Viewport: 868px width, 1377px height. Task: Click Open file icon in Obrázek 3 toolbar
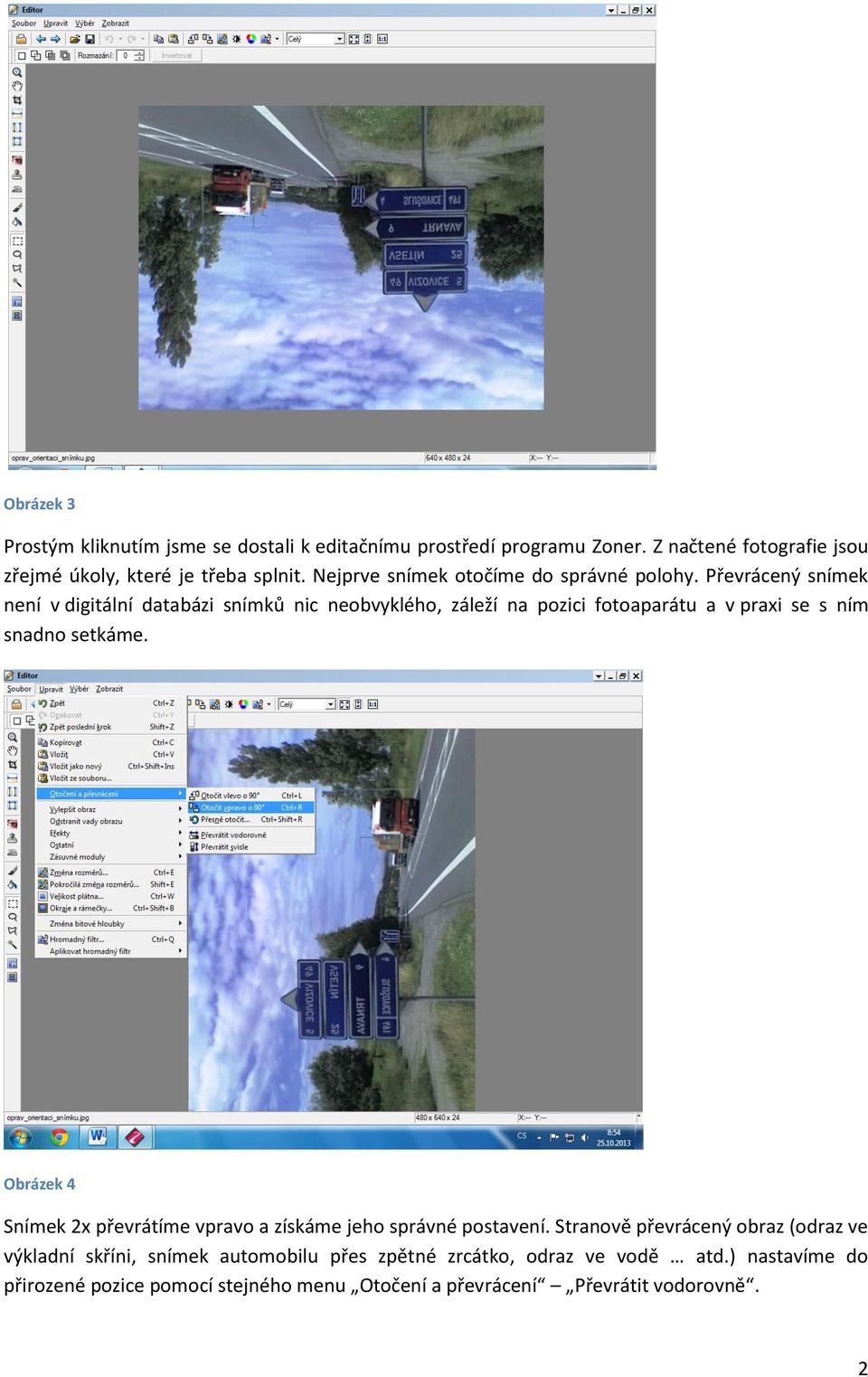(x=75, y=39)
